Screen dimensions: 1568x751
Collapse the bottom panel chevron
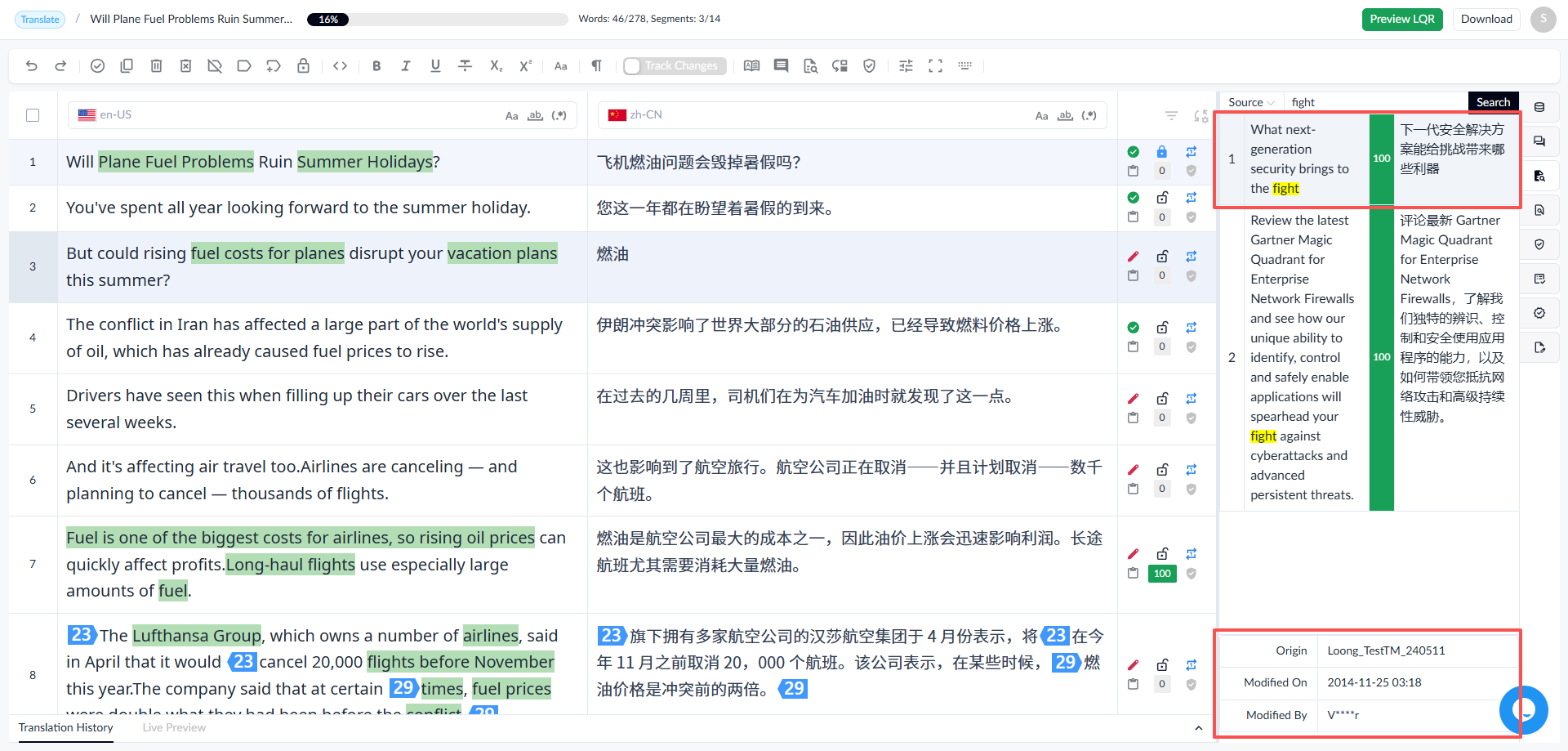[x=1198, y=728]
